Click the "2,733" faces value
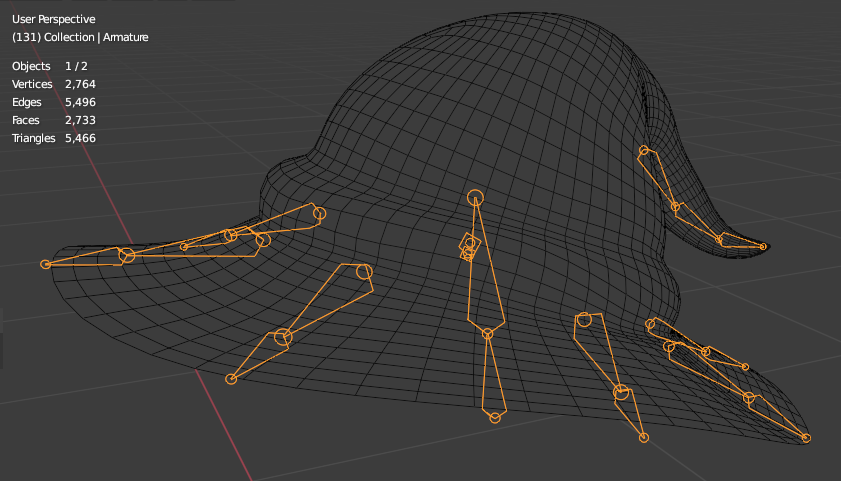This screenshot has height=481, width=841. [x=80, y=120]
